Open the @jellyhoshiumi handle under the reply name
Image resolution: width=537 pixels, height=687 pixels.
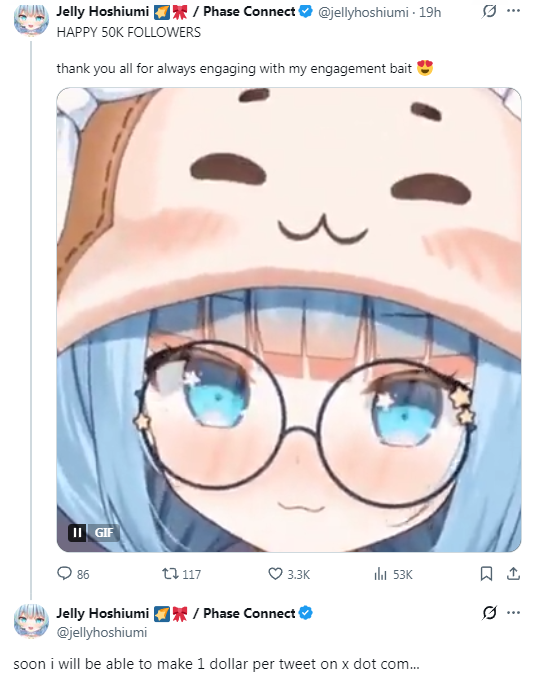pyautogui.click(x=102, y=633)
